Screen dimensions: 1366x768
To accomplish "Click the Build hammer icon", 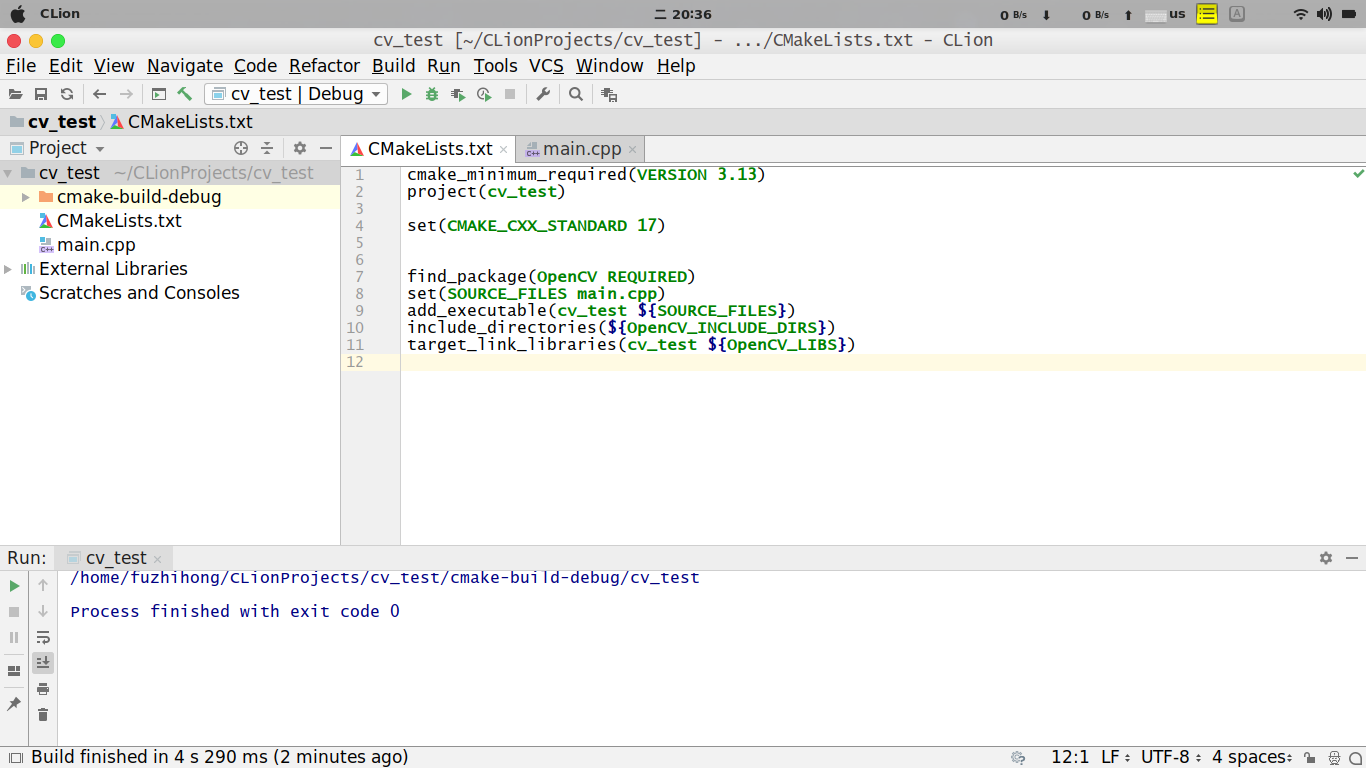I will (185, 94).
